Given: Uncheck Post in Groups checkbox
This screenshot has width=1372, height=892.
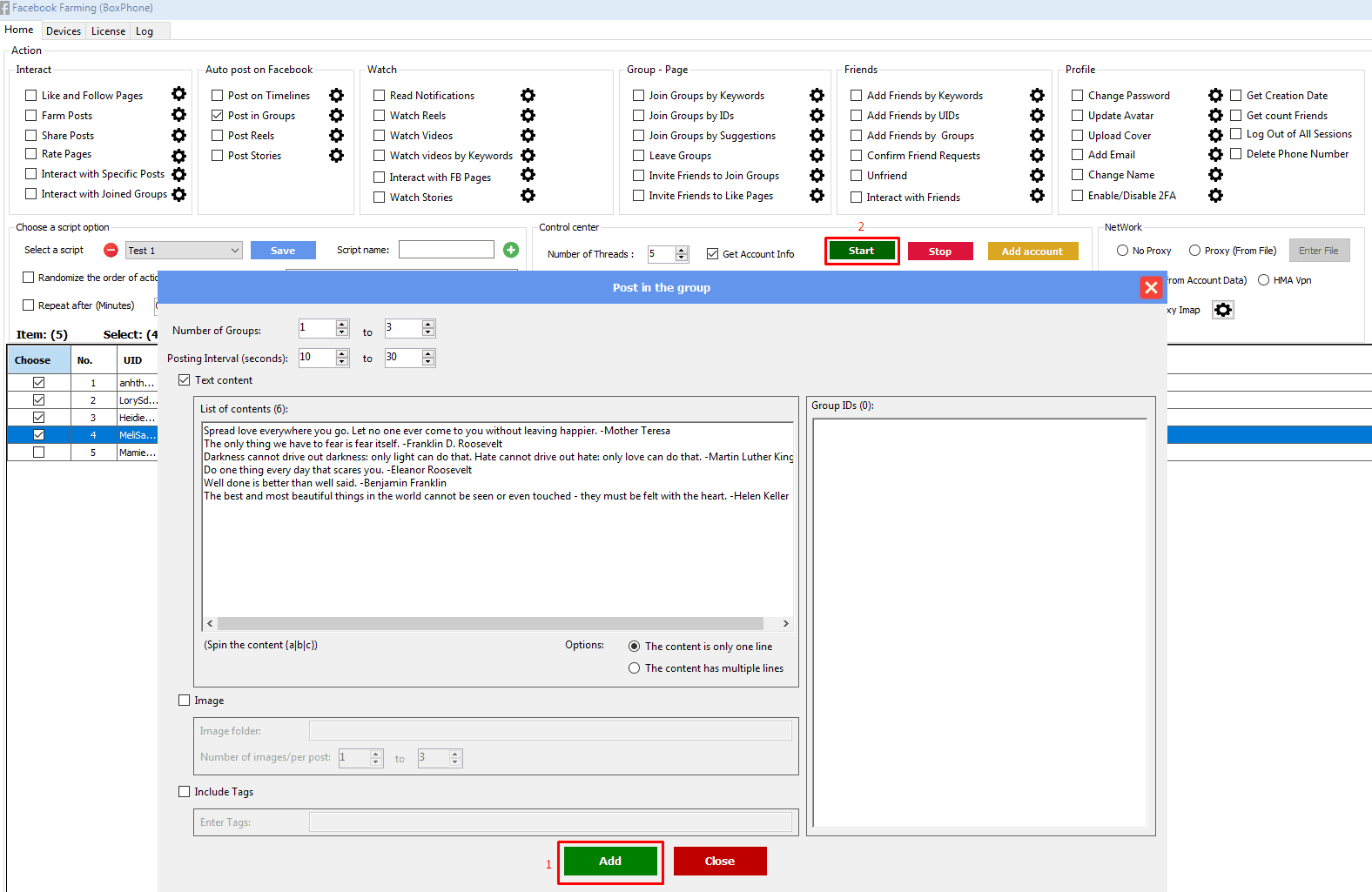Looking at the screenshot, I should click(218, 115).
